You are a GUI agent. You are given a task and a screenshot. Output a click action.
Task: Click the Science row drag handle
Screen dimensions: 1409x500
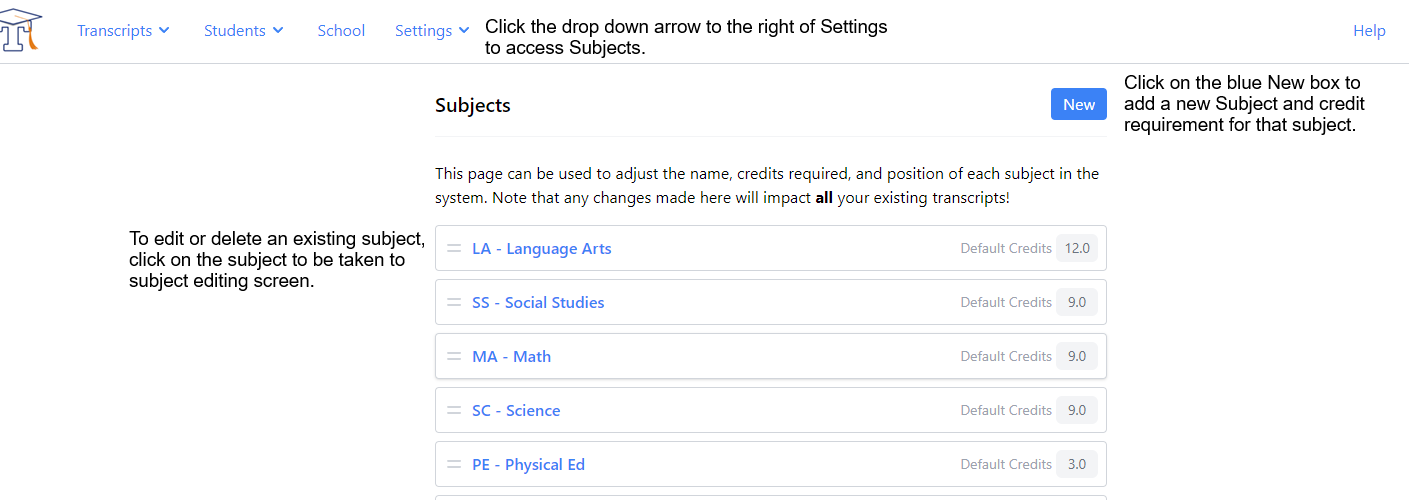point(454,410)
